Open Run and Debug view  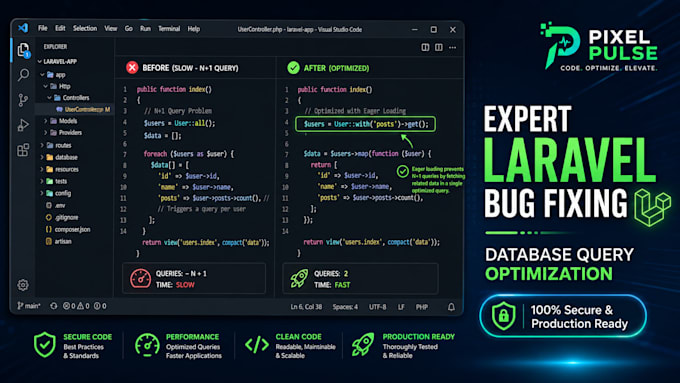[23, 125]
